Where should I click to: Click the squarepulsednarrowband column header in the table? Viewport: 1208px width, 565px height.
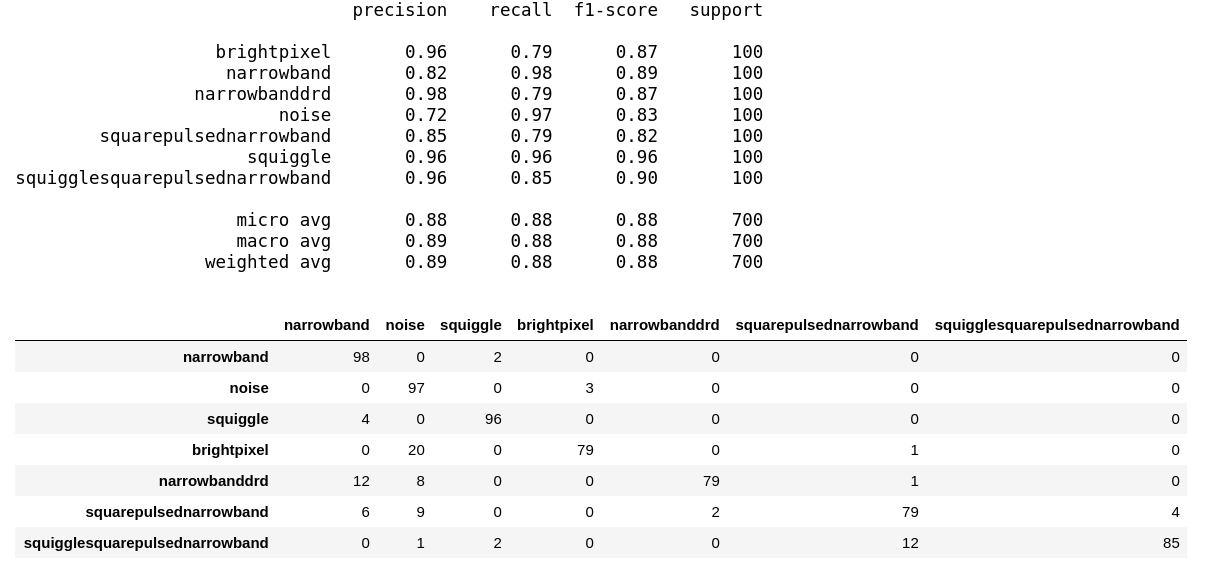pyautogui.click(x=826, y=325)
